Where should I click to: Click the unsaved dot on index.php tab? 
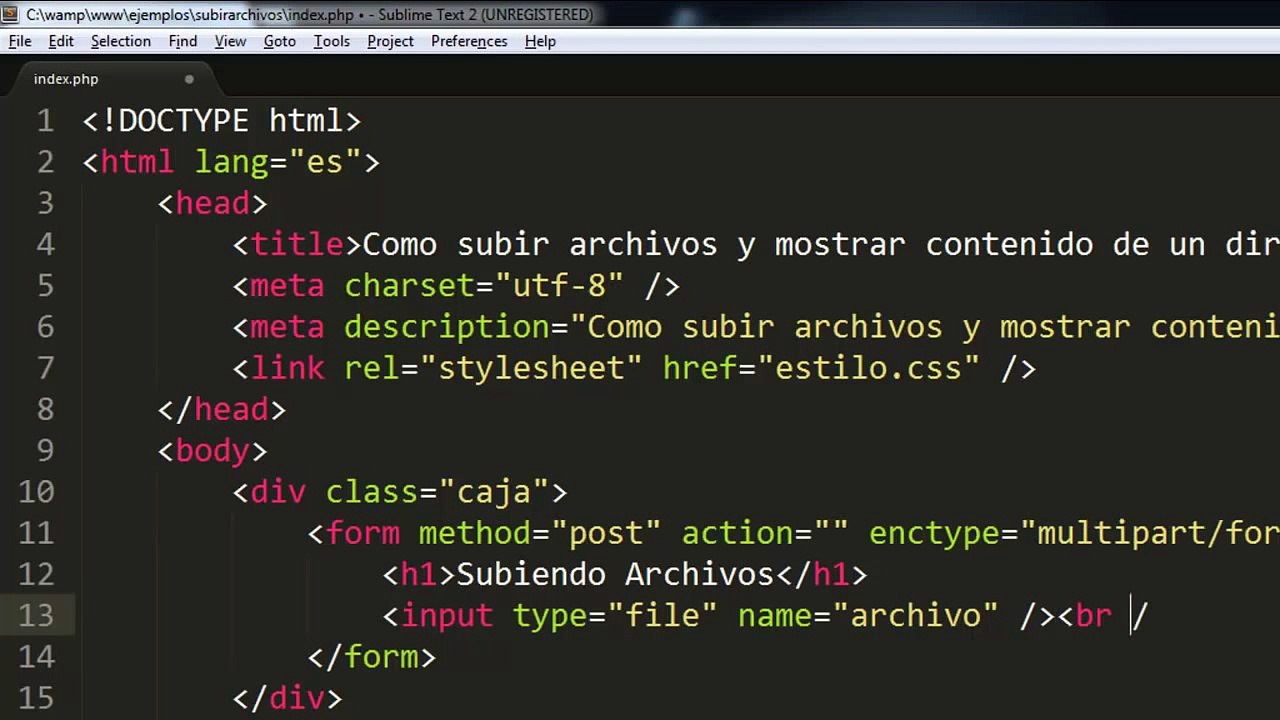189,79
